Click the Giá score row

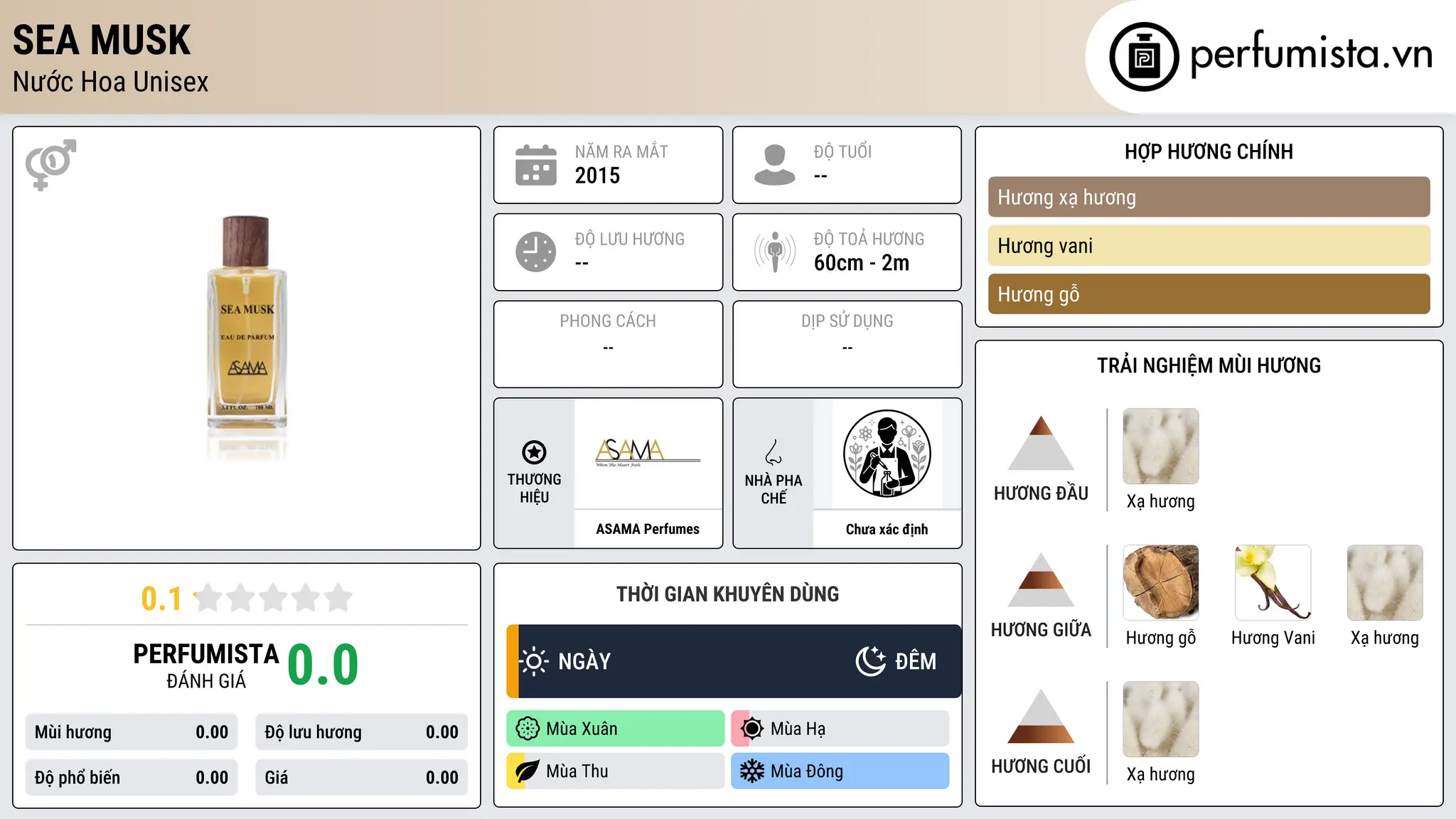point(362,778)
